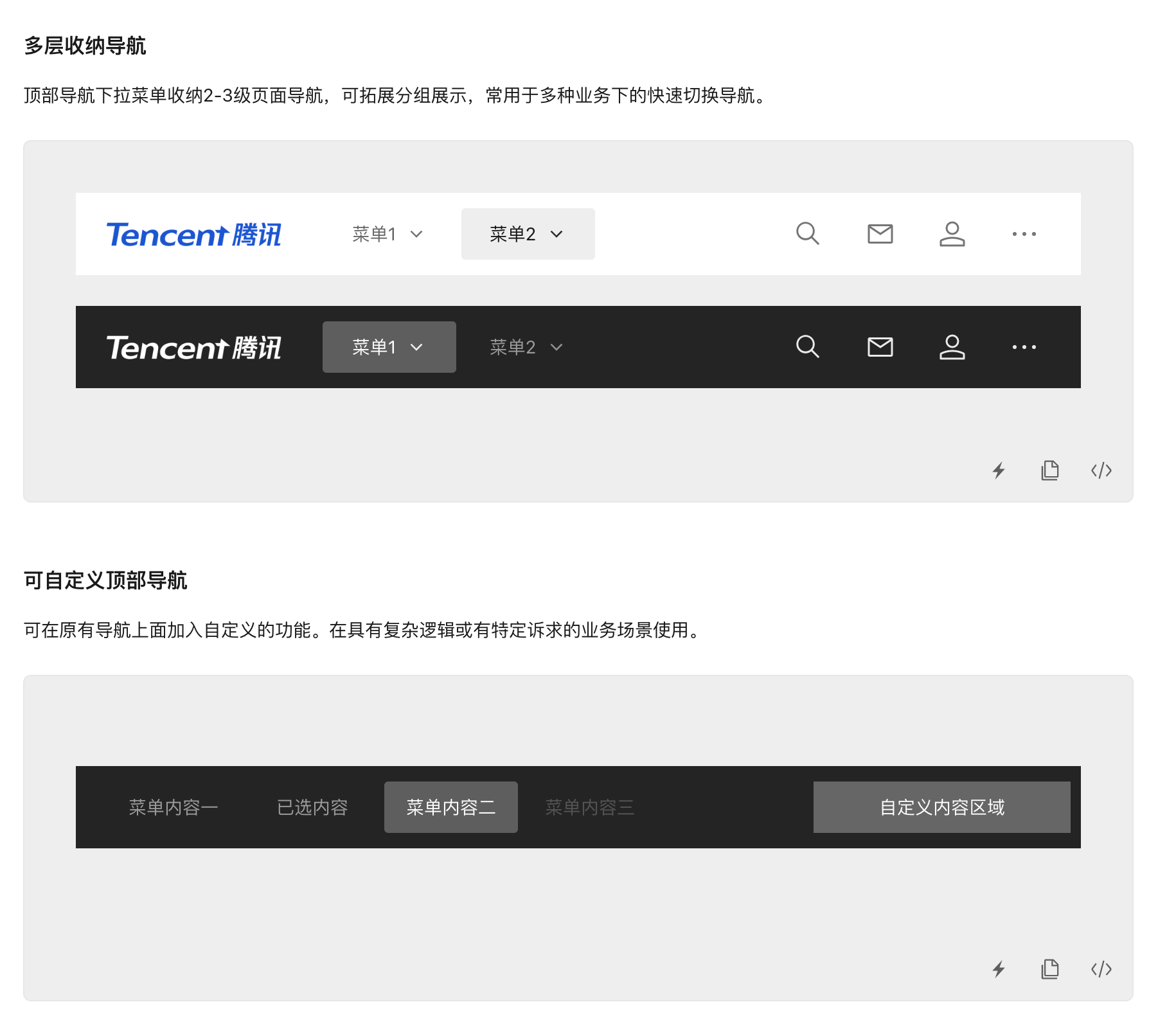Click the user profile icon in the light navbar

click(952, 234)
